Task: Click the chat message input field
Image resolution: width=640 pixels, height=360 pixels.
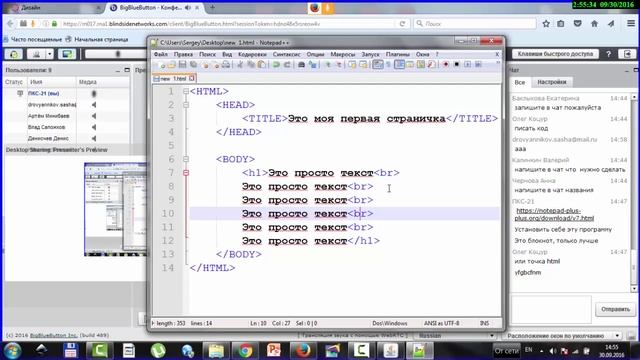Action: [551, 310]
